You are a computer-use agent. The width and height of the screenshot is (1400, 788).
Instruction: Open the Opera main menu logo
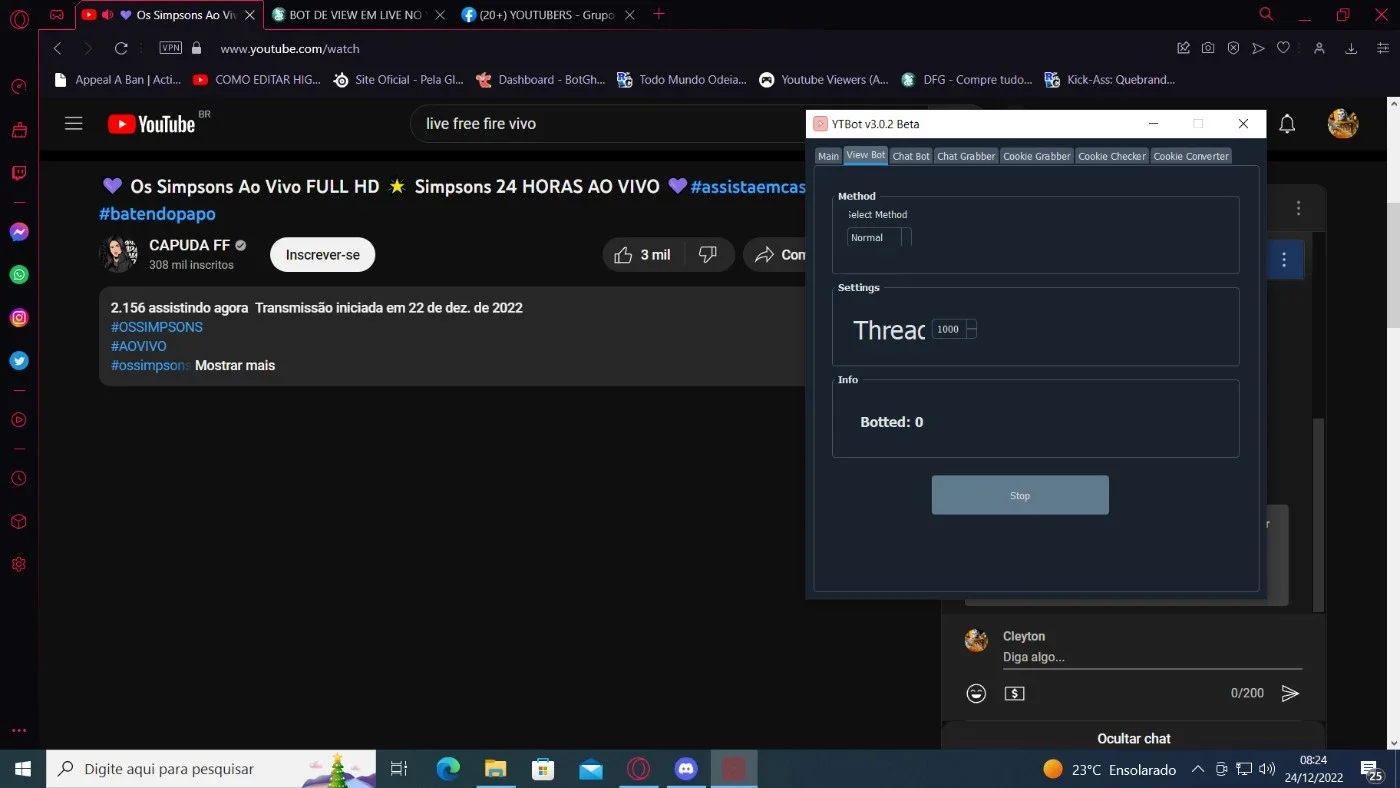point(19,19)
